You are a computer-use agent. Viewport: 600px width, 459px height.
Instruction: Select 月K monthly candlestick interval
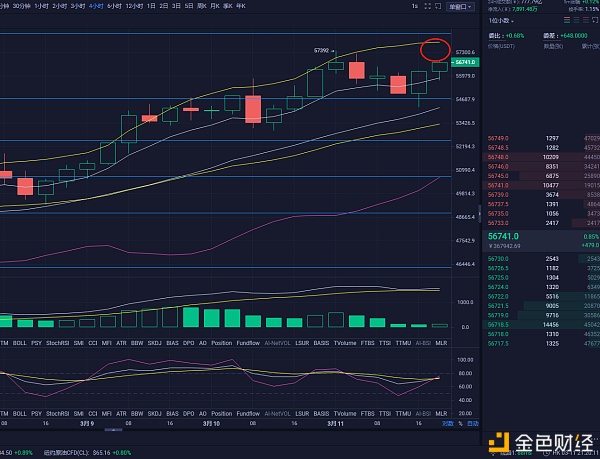216,6
